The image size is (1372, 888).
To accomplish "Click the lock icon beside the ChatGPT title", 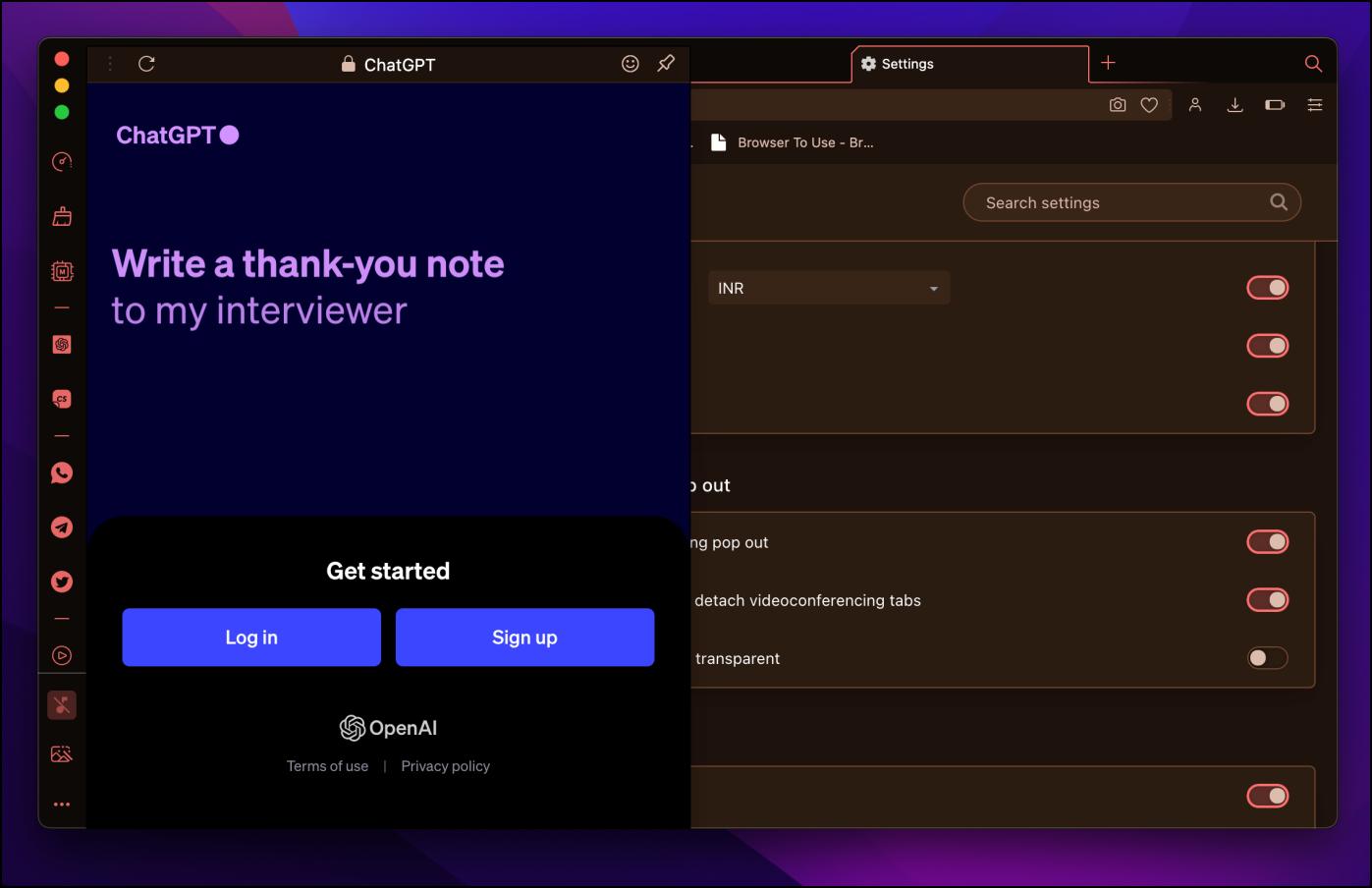I will coord(348,64).
